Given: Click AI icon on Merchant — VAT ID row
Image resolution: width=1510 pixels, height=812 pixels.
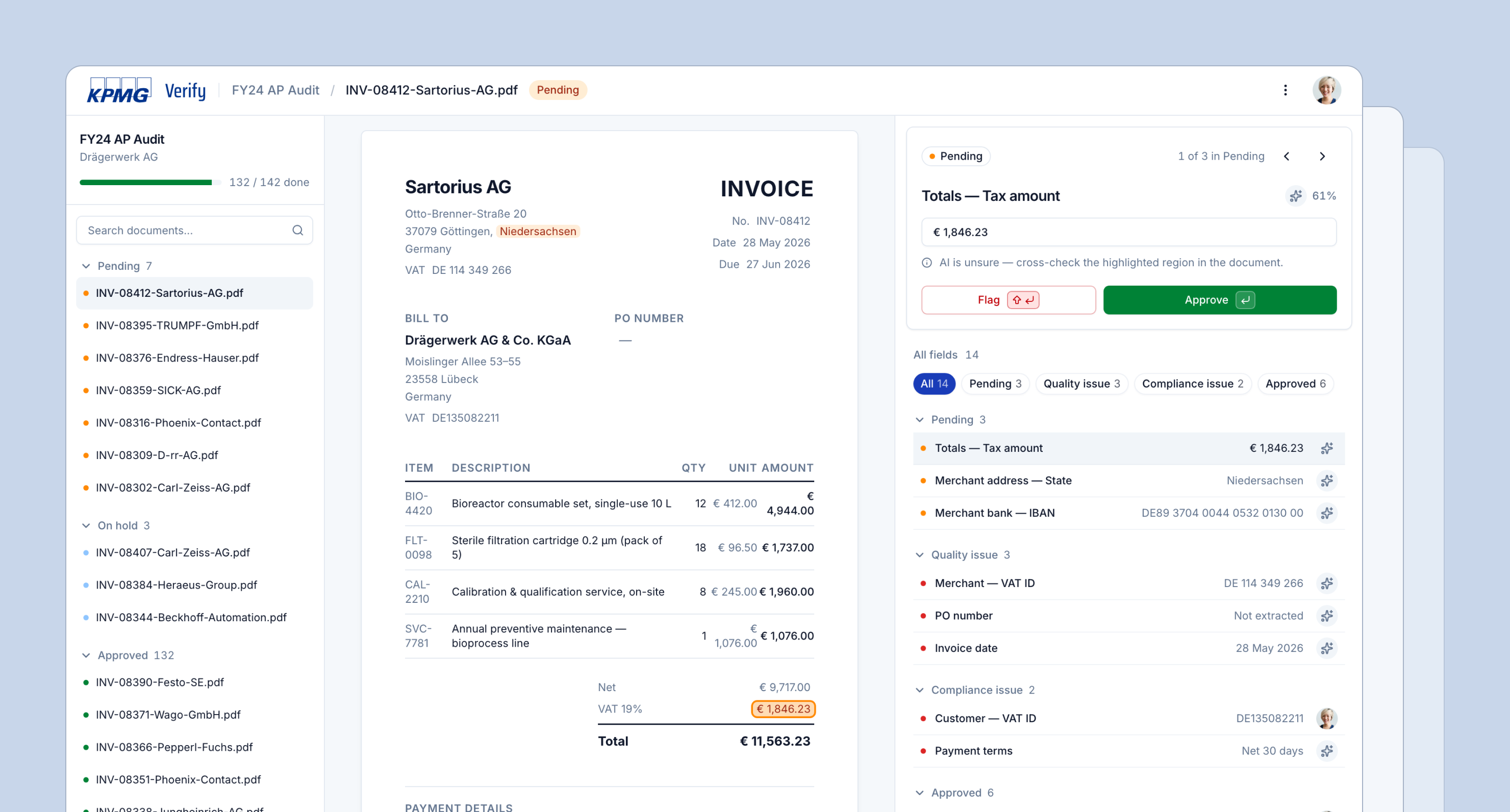Looking at the screenshot, I should 1327,583.
